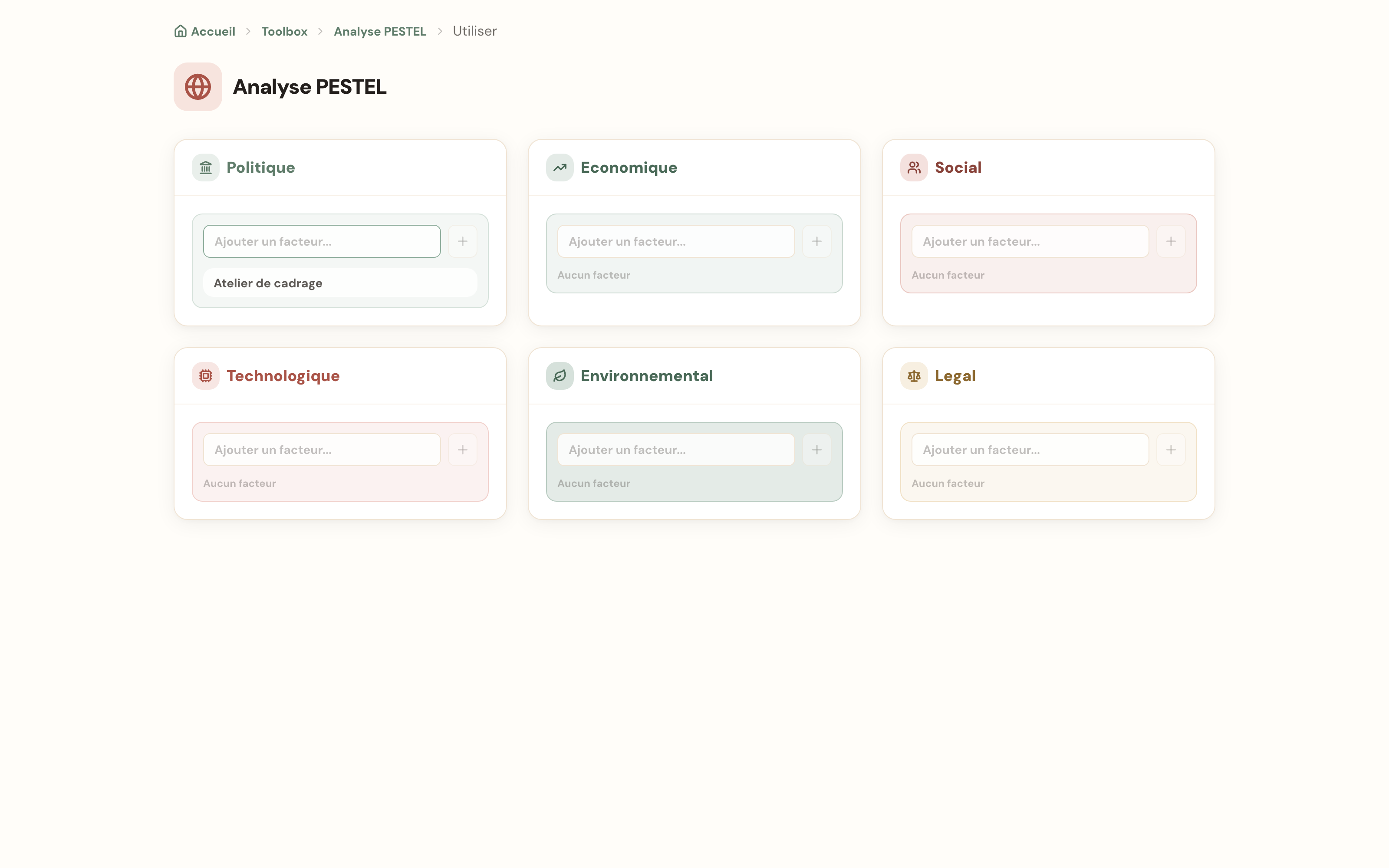The height and width of the screenshot is (868, 1389).
Task: Click the Social section heading
Action: (958, 168)
